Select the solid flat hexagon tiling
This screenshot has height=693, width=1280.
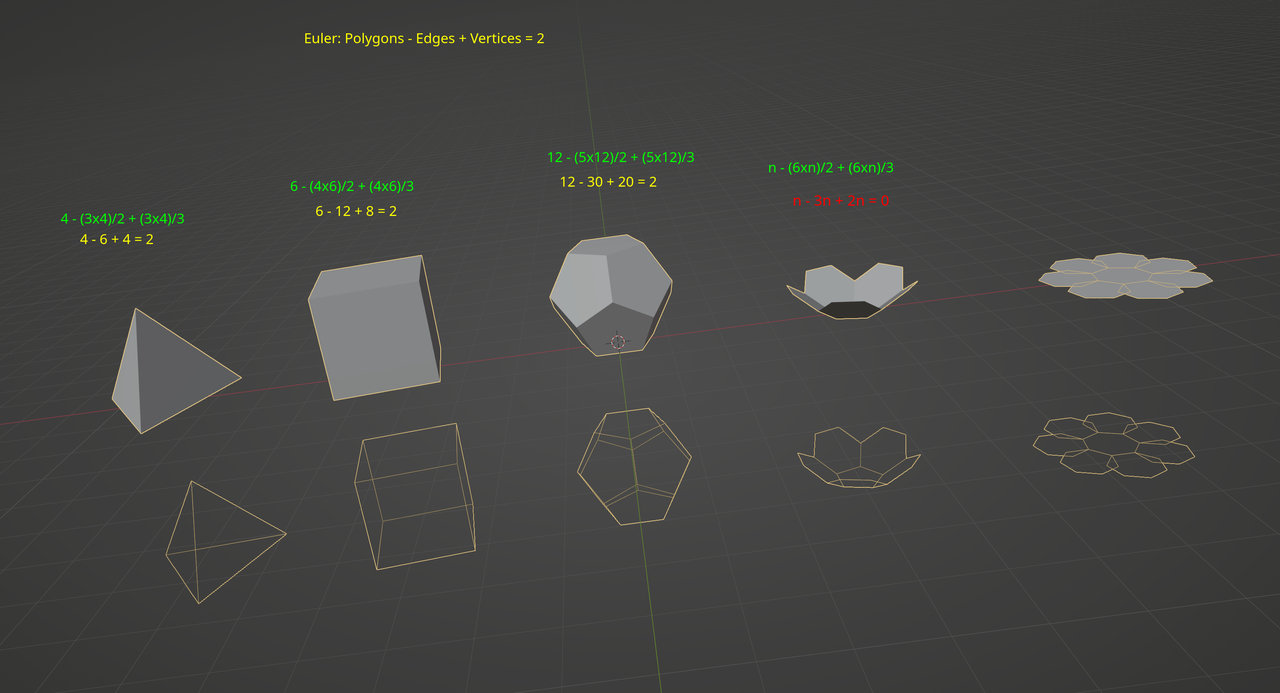pos(1125,275)
